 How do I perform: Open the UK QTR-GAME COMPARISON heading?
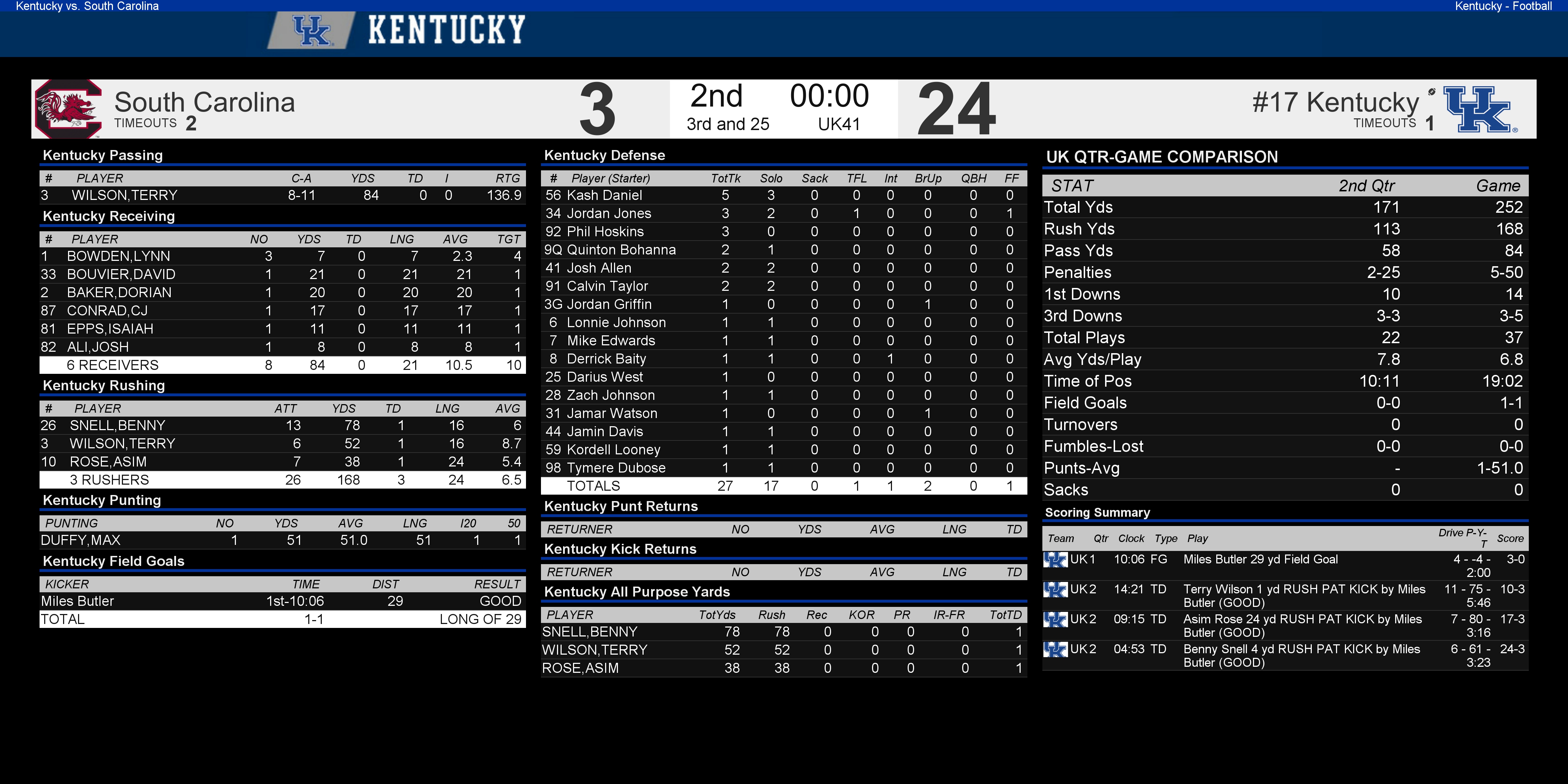point(1161,157)
